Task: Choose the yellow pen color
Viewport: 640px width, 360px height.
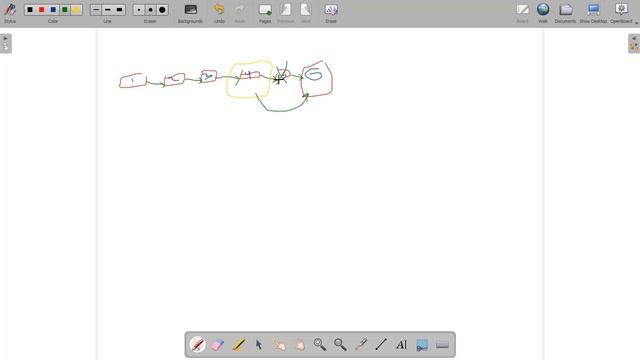Action: point(76,9)
